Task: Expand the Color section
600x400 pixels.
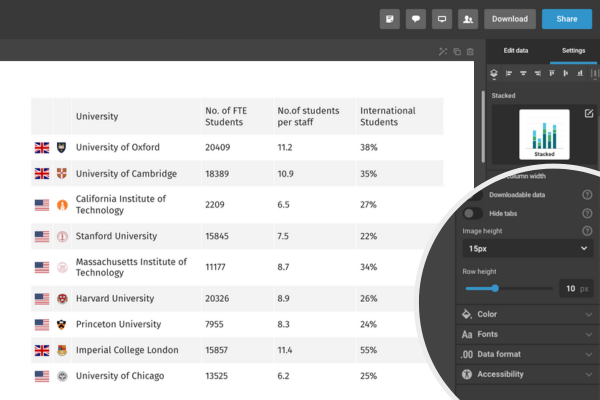Action: pos(527,314)
